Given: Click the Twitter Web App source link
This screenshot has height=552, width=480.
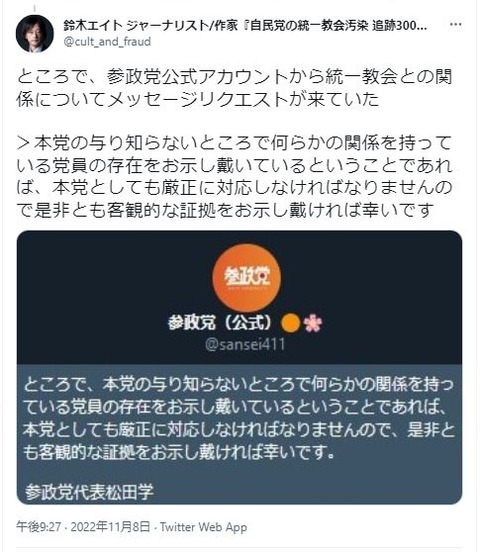Looking at the screenshot, I should 203,527.
